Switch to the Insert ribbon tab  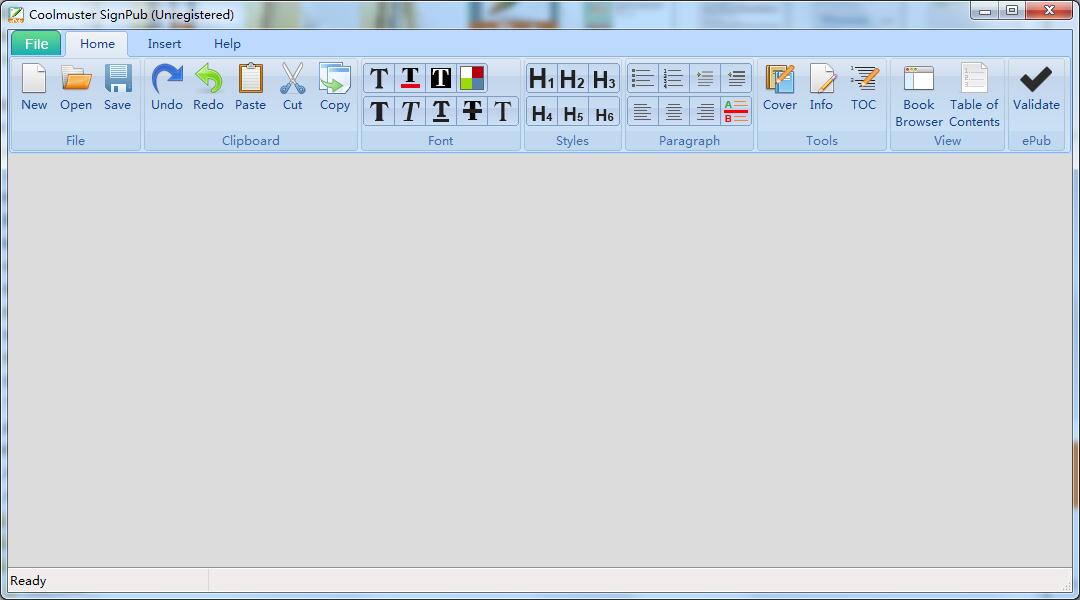pos(164,43)
